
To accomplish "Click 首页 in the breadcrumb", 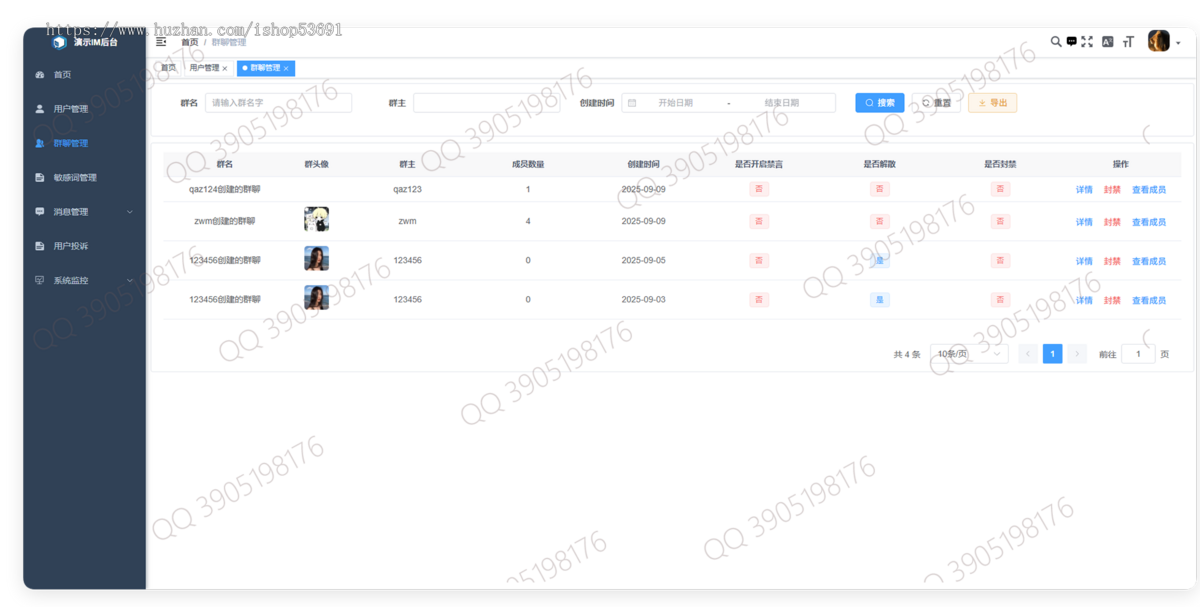I will pos(189,43).
